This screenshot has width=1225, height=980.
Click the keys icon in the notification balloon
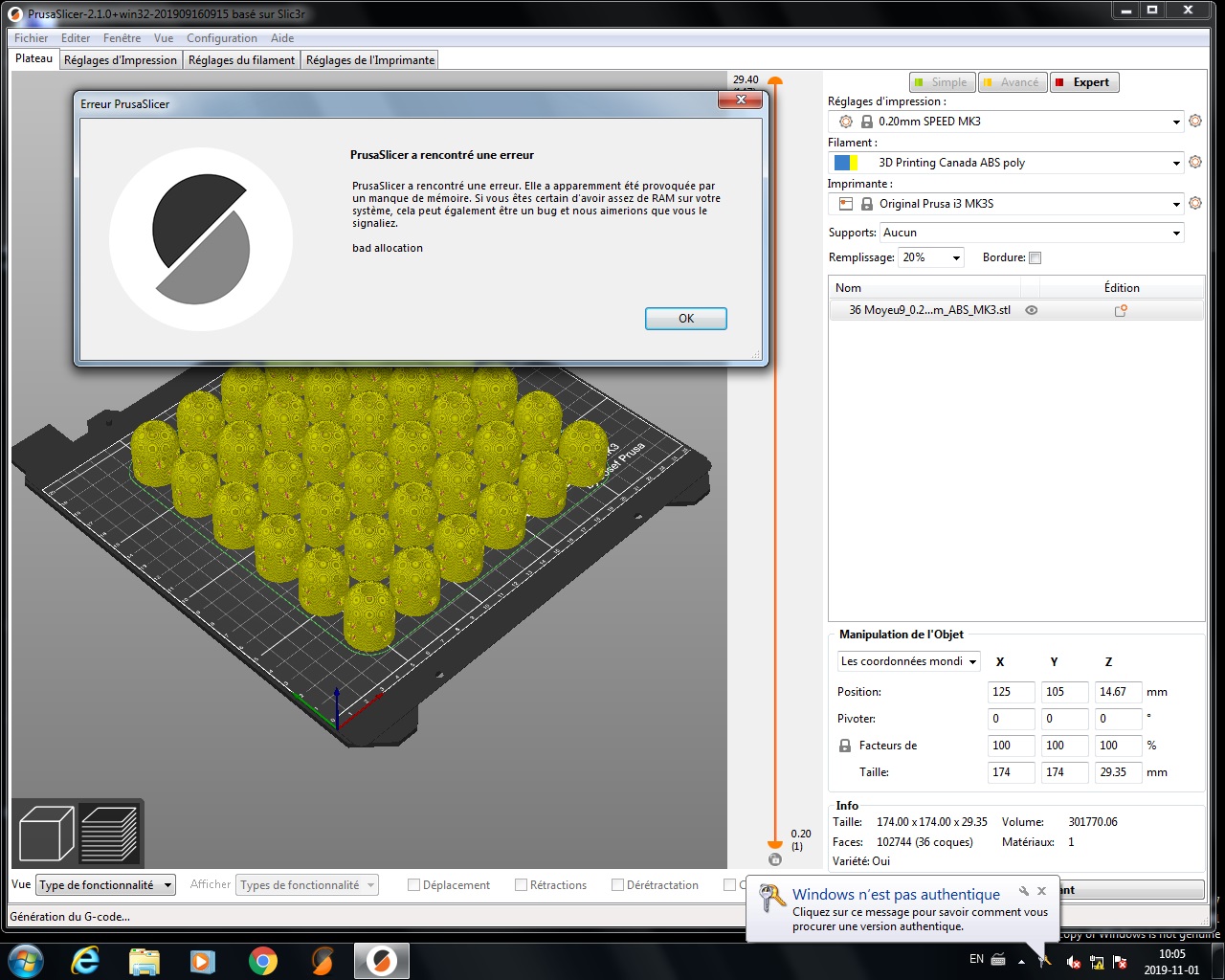[x=772, y=899]
